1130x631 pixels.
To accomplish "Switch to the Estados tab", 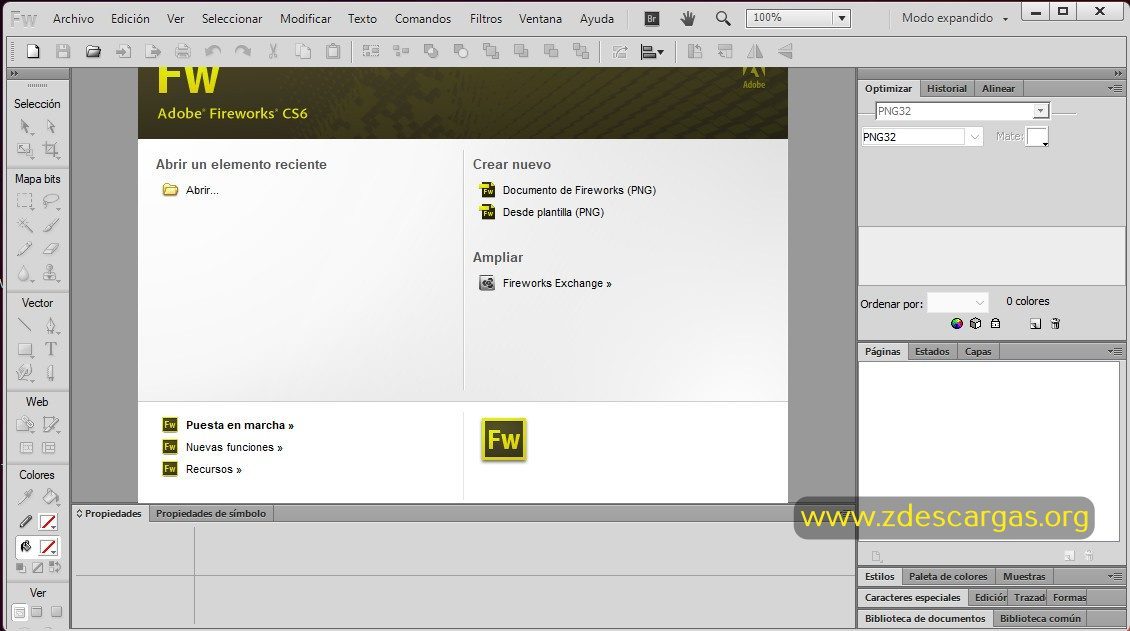I will [x=932, y=352].
